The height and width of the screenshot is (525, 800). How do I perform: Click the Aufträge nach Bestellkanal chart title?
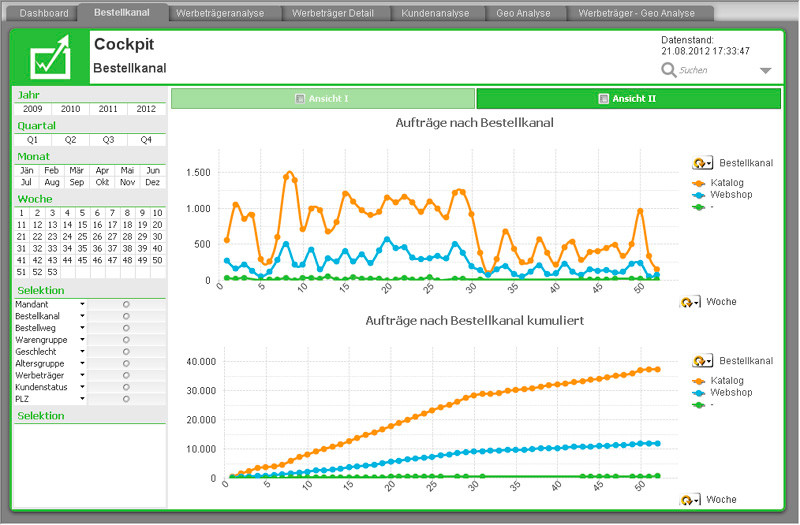click(x=474, y=123)
